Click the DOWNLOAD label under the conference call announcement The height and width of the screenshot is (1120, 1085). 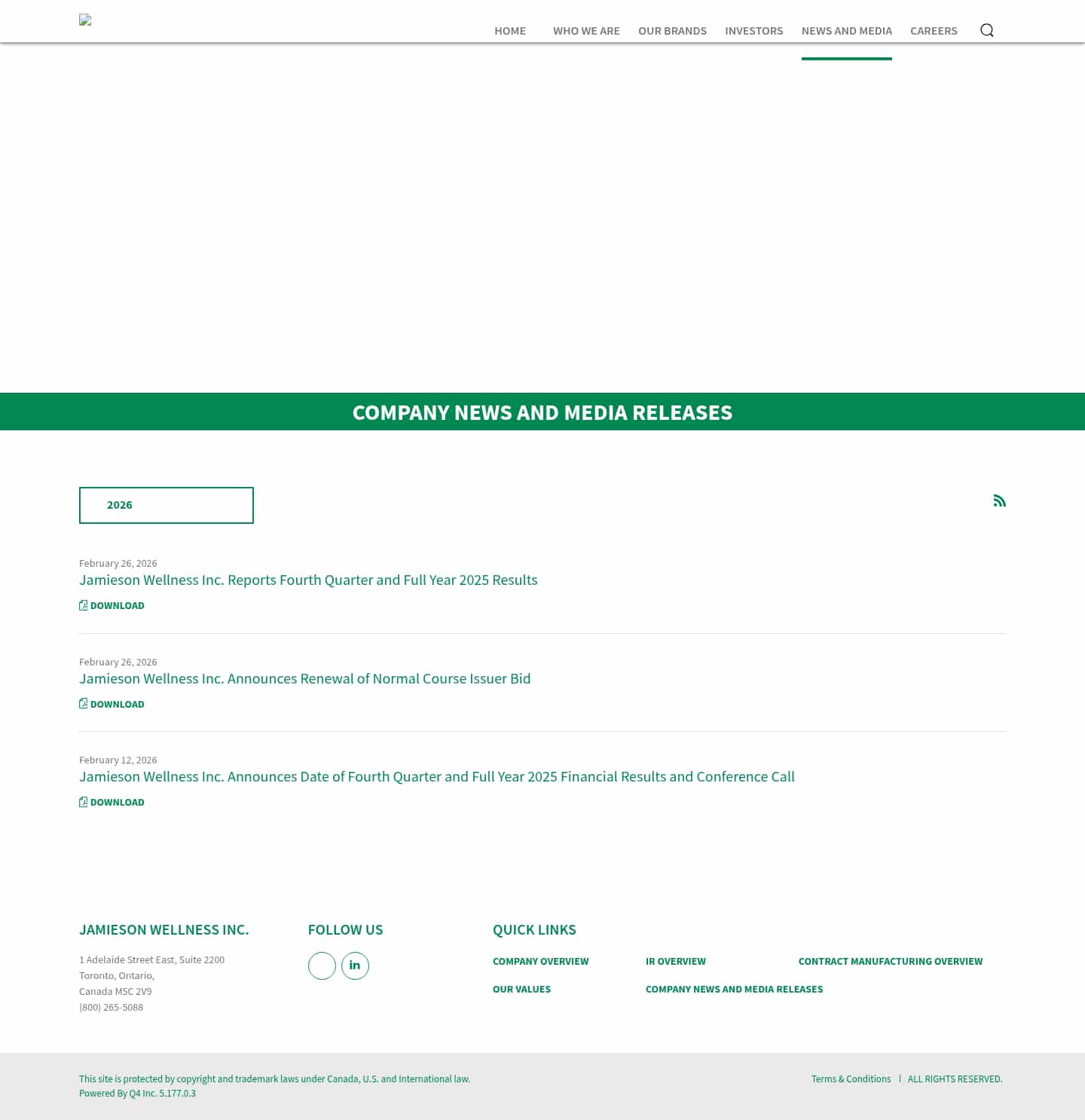pos(117,802)
